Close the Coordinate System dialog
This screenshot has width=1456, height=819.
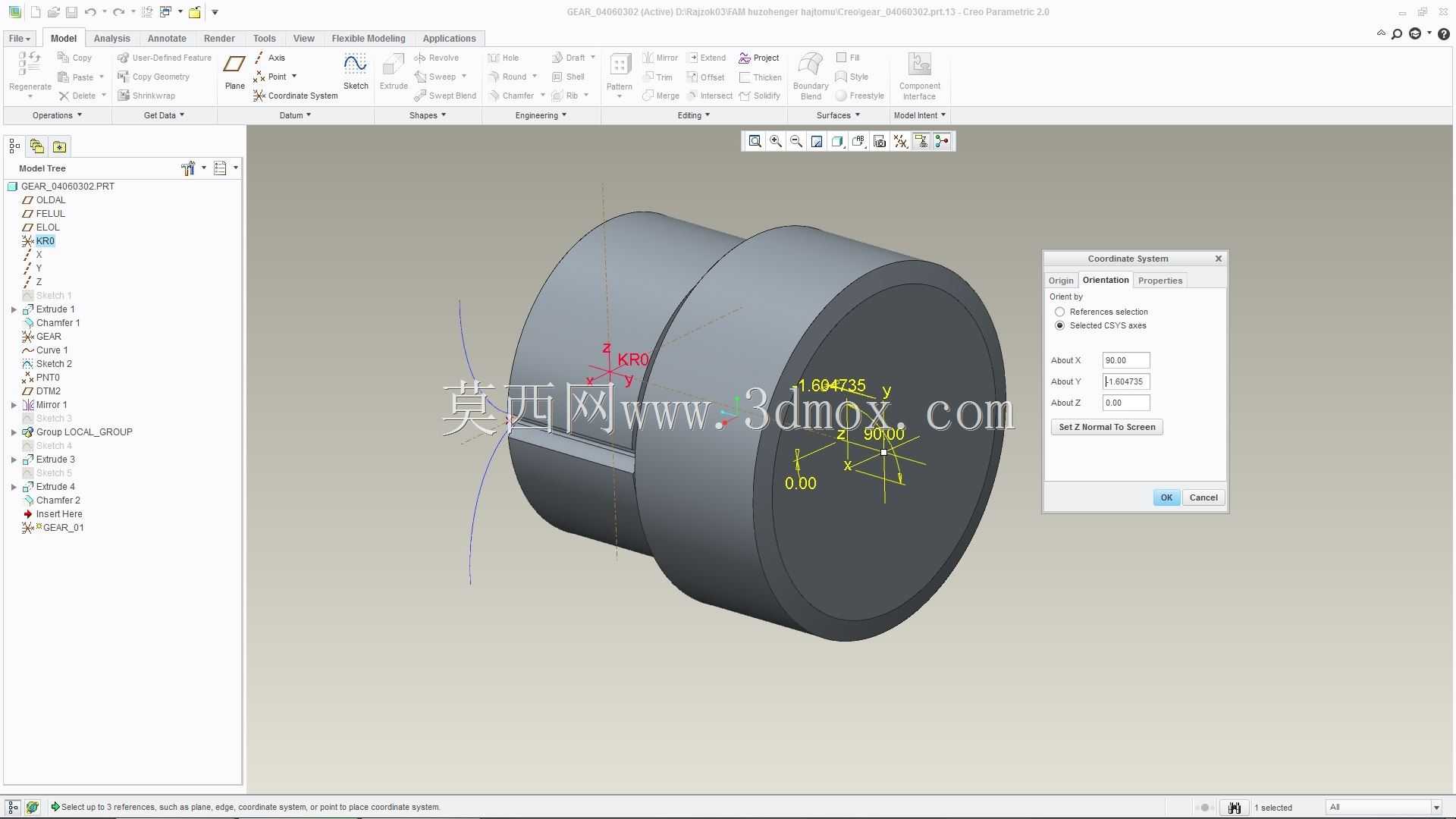tap(1219, 259)
